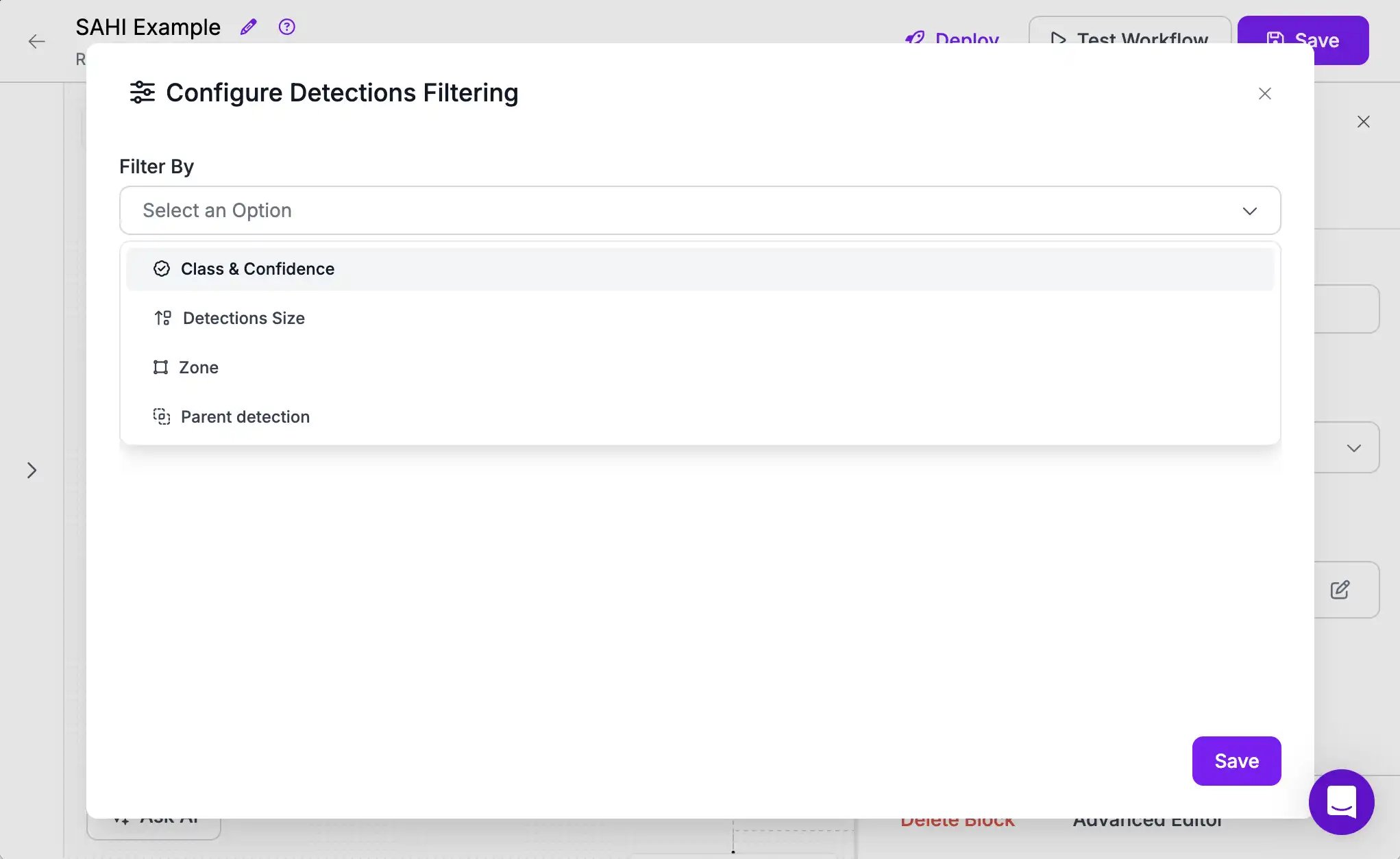Click the filter sliders icon in dialog title
This screenshot has width=1400, height=859.
click(143, 92)
